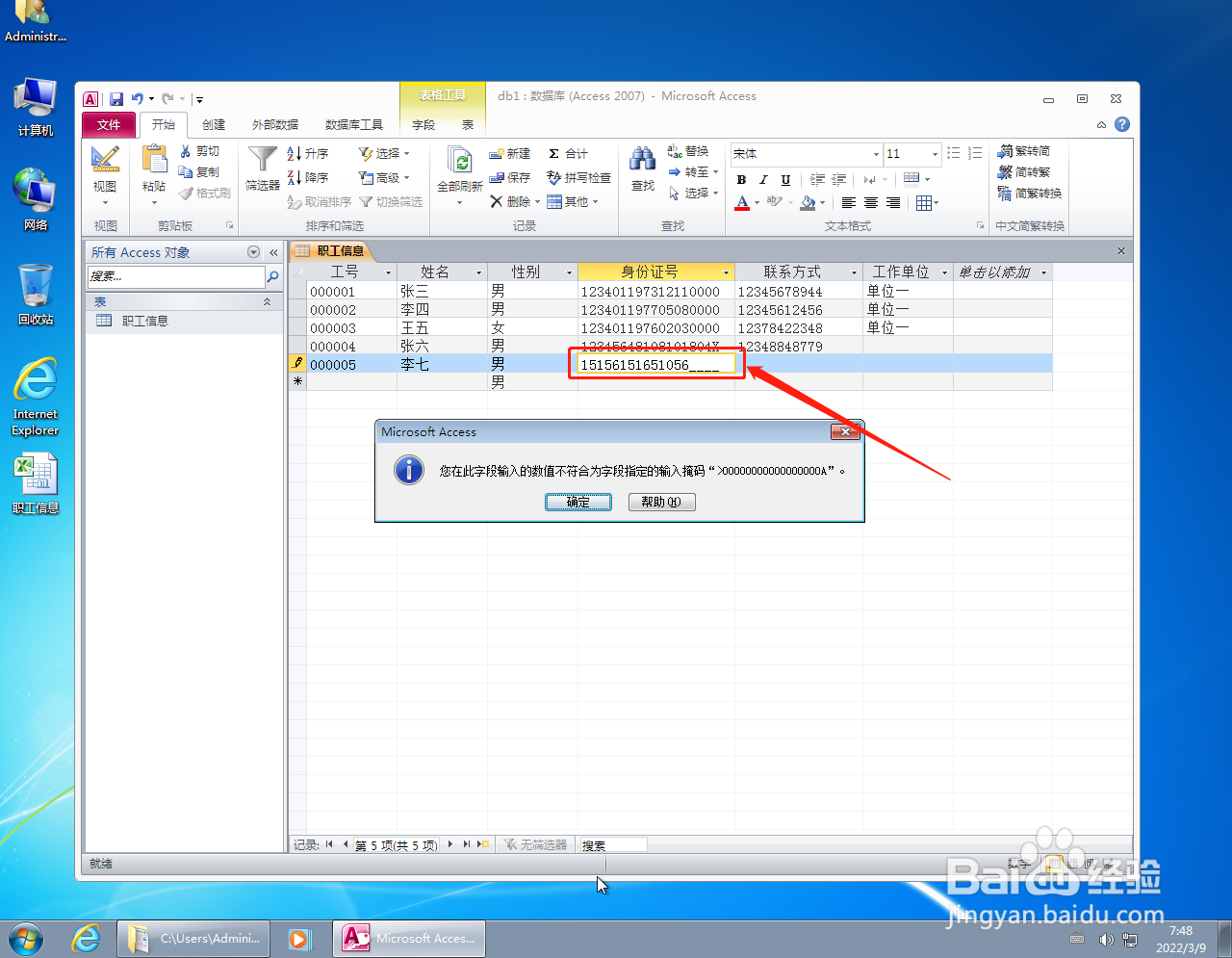Click the 筛选器 funnel filter icon

[262, 160]
